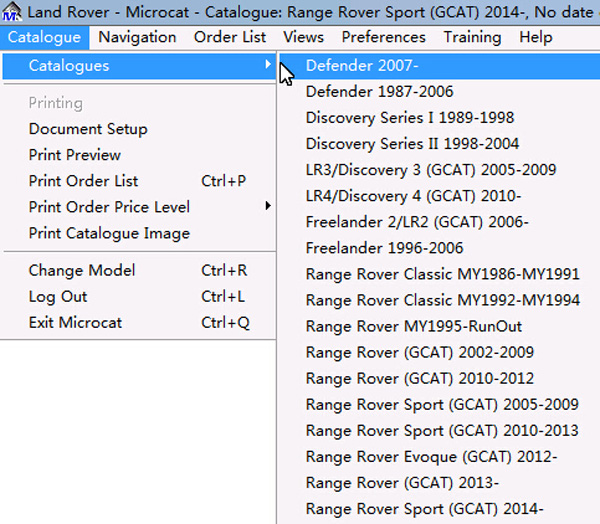Open the Training menu
The width and height of the screenshot is (600, 524).
[472, 38]
